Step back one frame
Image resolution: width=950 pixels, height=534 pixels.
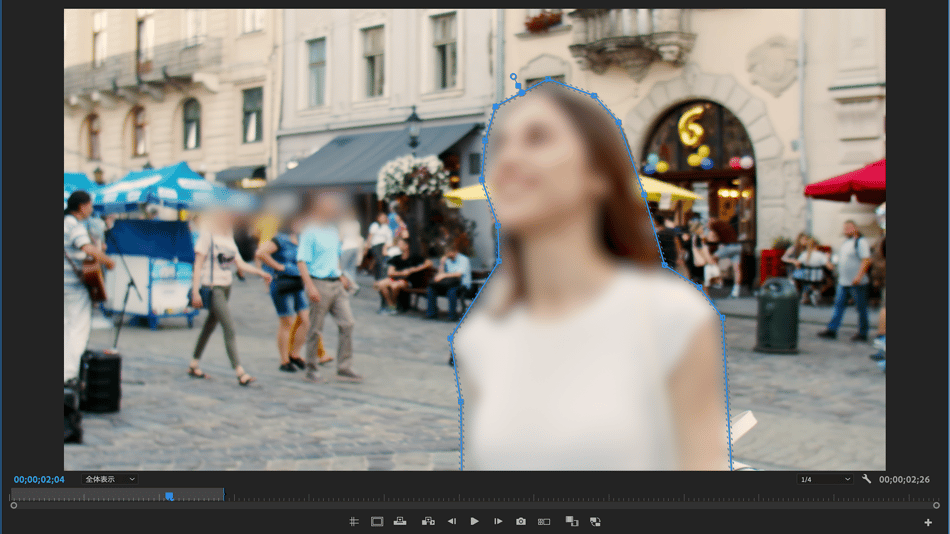tap(451, 521)
